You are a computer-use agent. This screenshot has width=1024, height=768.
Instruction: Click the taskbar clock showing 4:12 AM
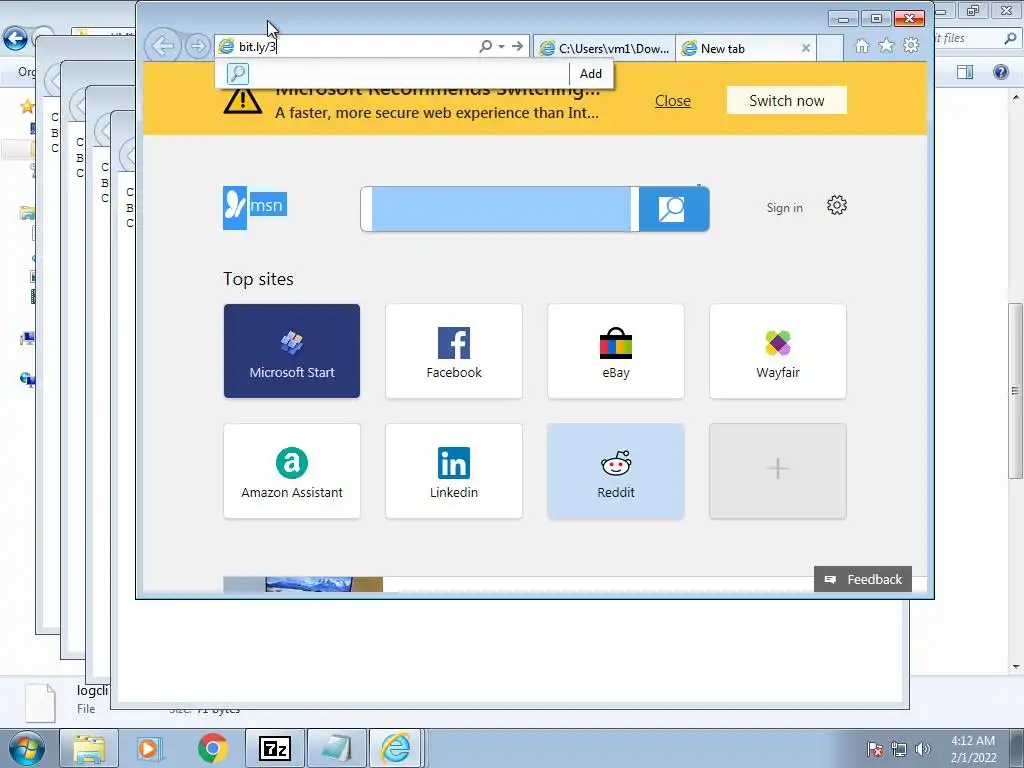(973, 748)
